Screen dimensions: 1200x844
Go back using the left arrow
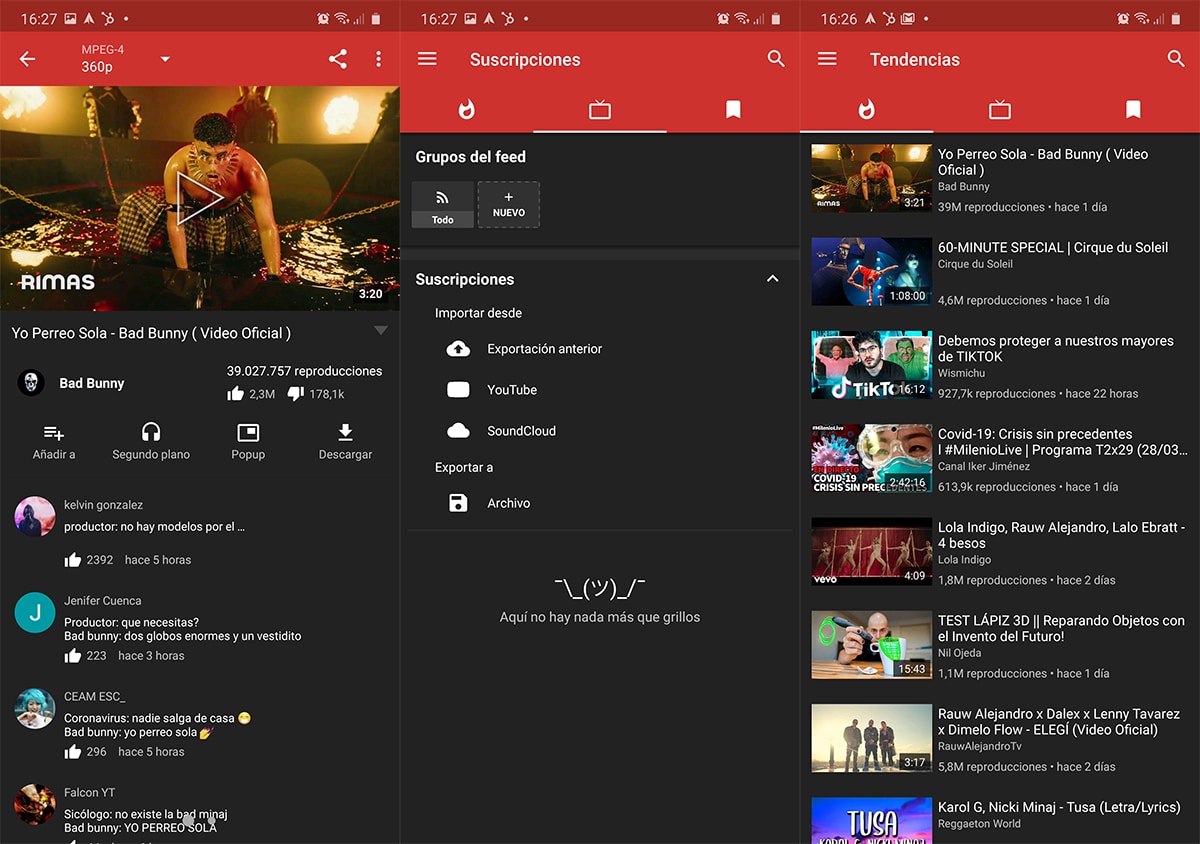pyautogui.click(x=27, y=59)
